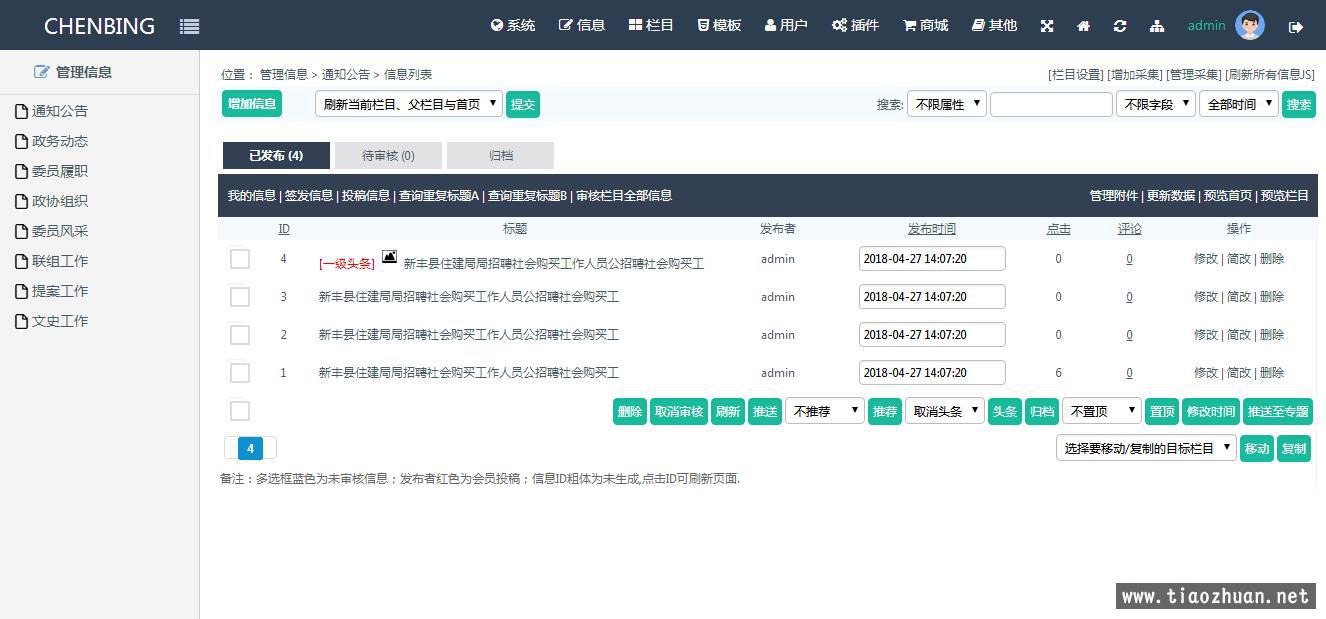Viewport: 1326px width, 619px height.
Task: Toggle the select-all checkbox below the list
Action: pos(240,411)
